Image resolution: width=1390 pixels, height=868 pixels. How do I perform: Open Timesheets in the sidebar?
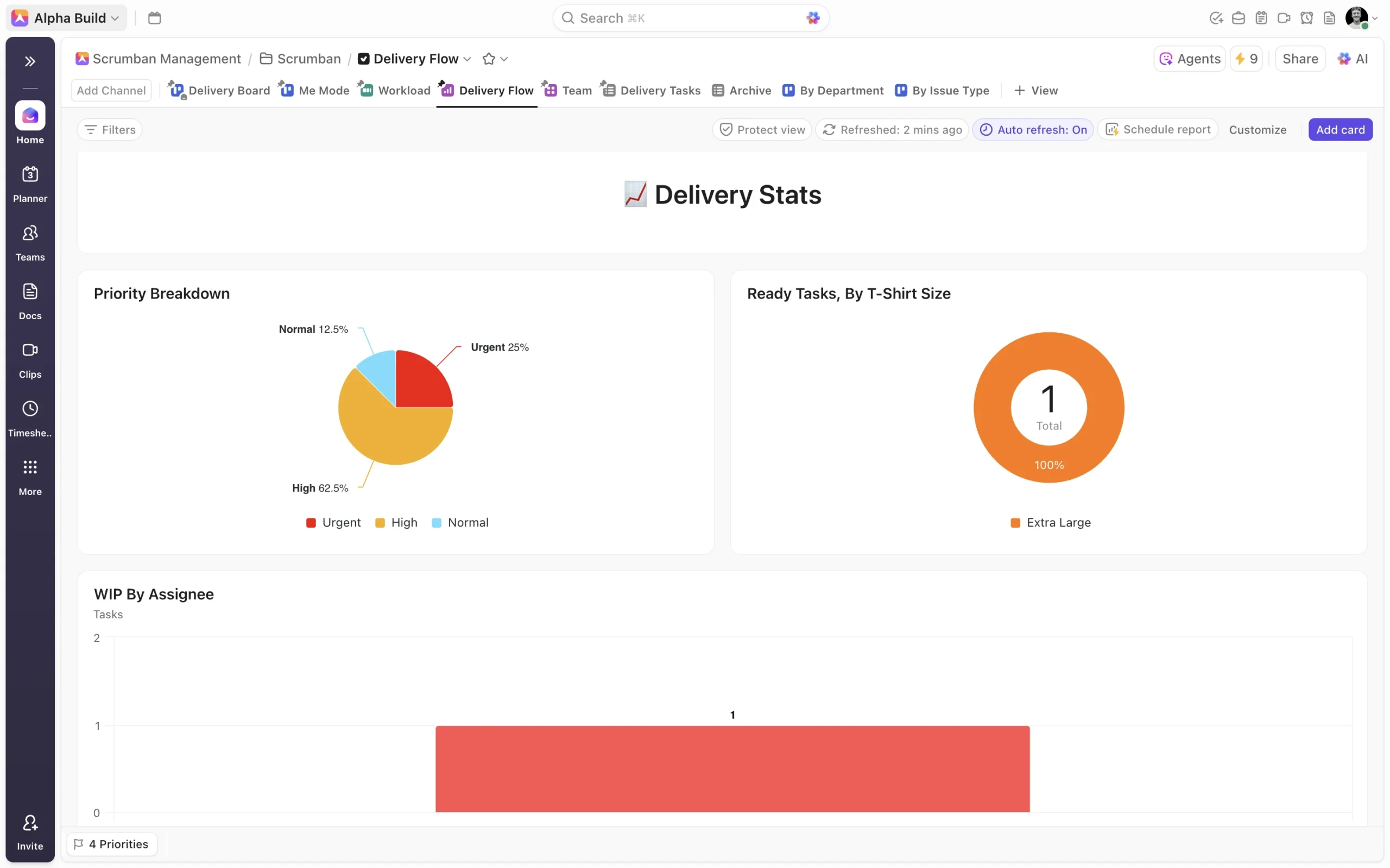pos(30,419)
